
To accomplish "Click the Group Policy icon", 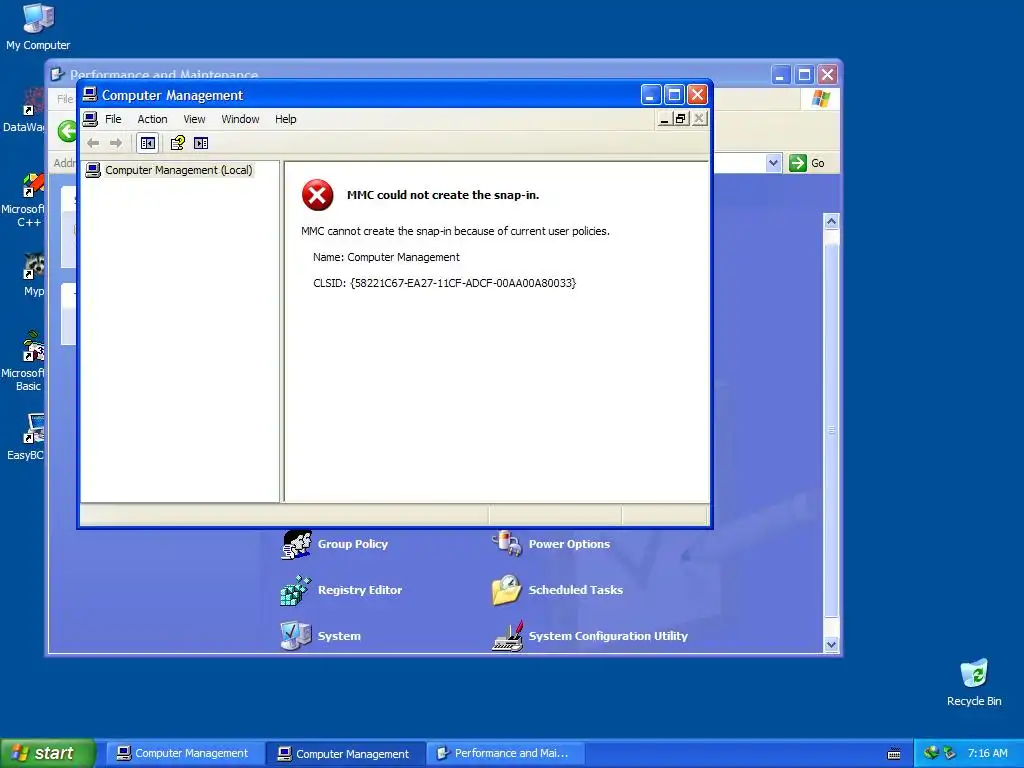I will pyautogui.click(x=296, y=544).
